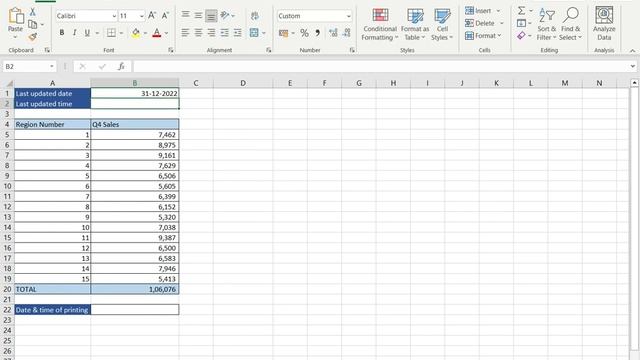The image size is (640, 360).
Task: Click the Insert Function fx icon
Action: [121, 66]
